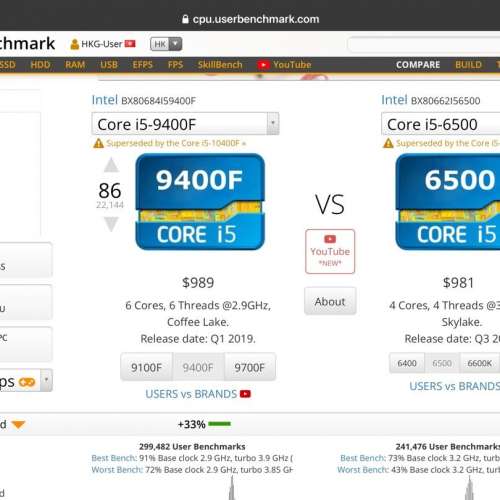
Task: Downvote the Core i5-9400F arrow
Action: click(x=111, y=224)
